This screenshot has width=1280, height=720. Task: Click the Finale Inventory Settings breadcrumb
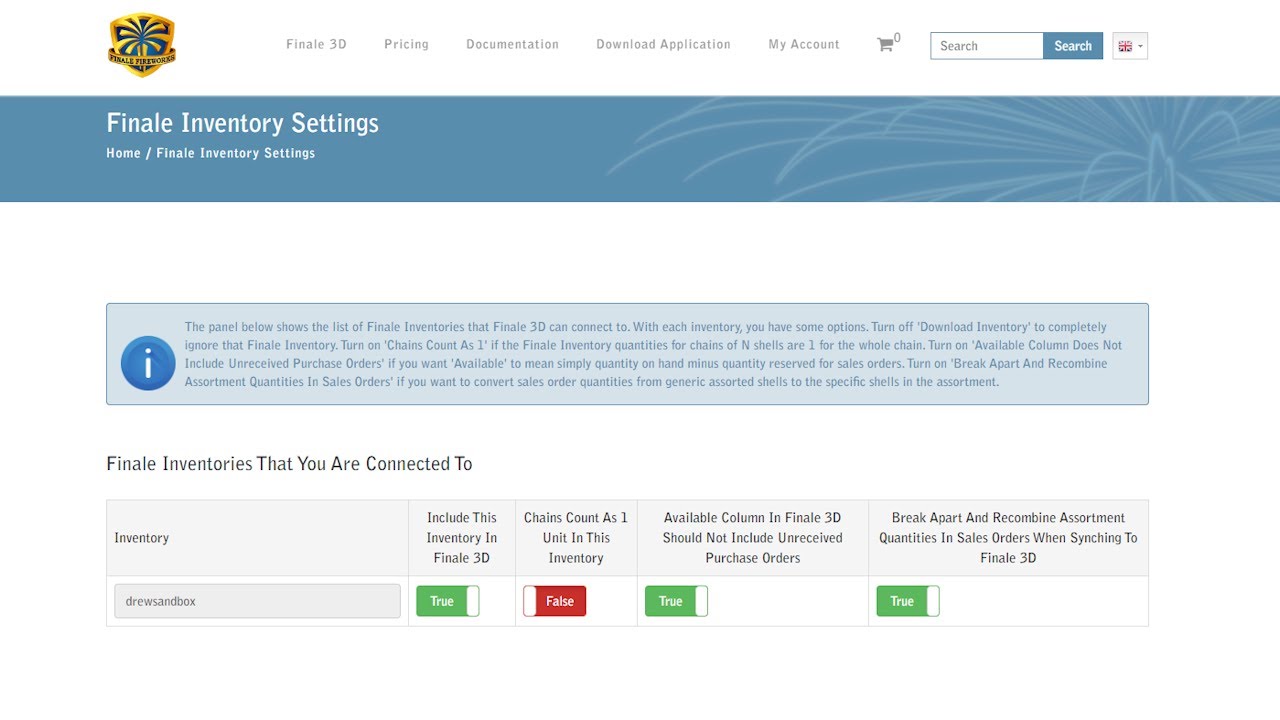point(235,153)
